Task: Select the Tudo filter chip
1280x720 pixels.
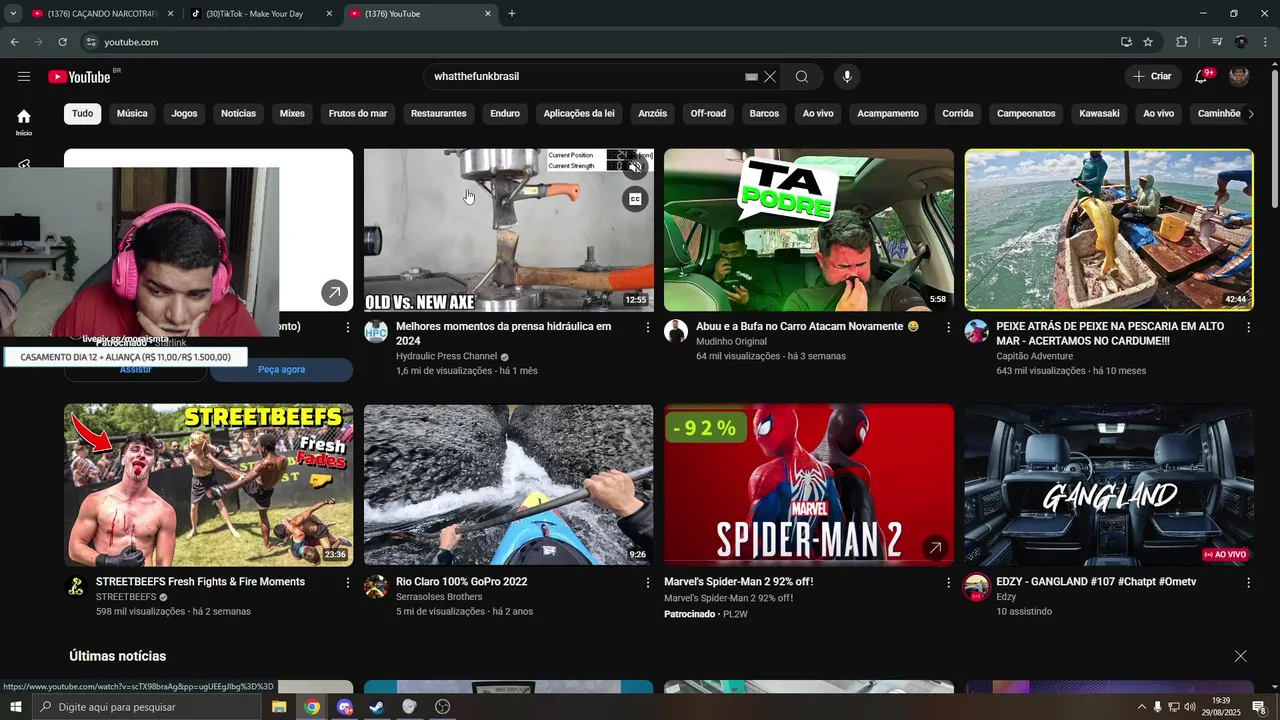Action: coord(83,114)
